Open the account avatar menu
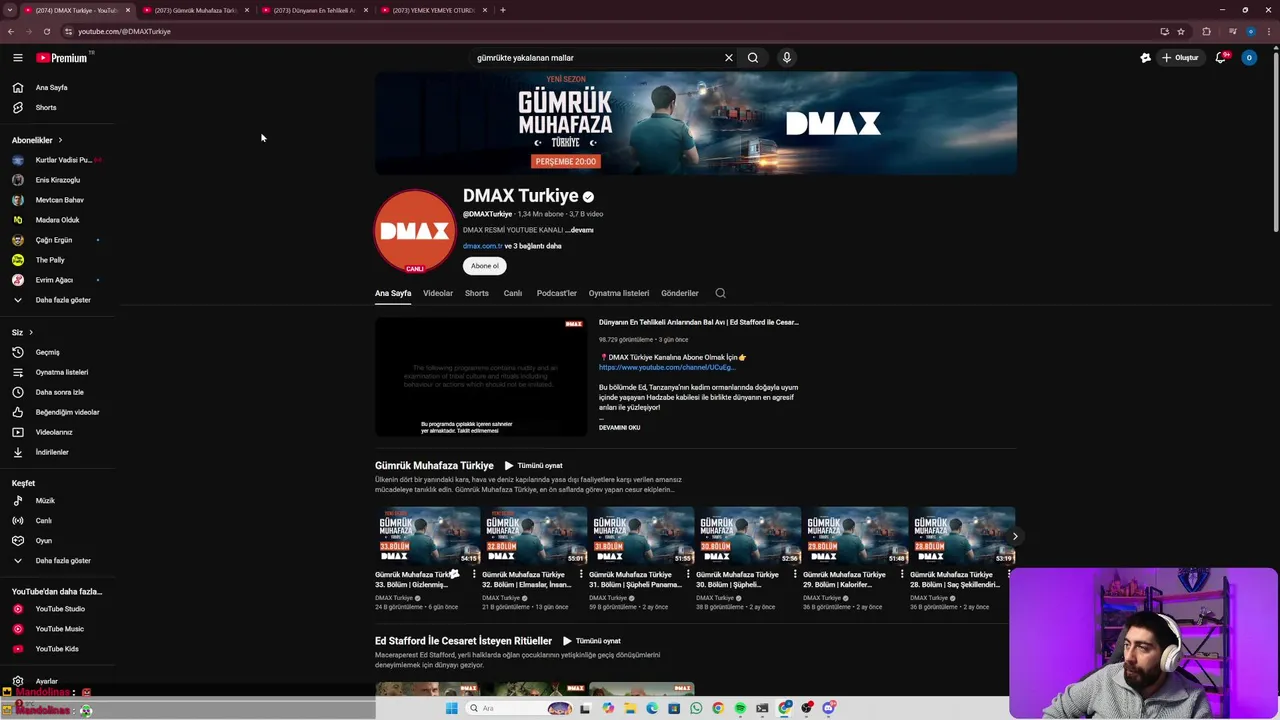Screen dimensions: 1280x720 coord(1248,58)
